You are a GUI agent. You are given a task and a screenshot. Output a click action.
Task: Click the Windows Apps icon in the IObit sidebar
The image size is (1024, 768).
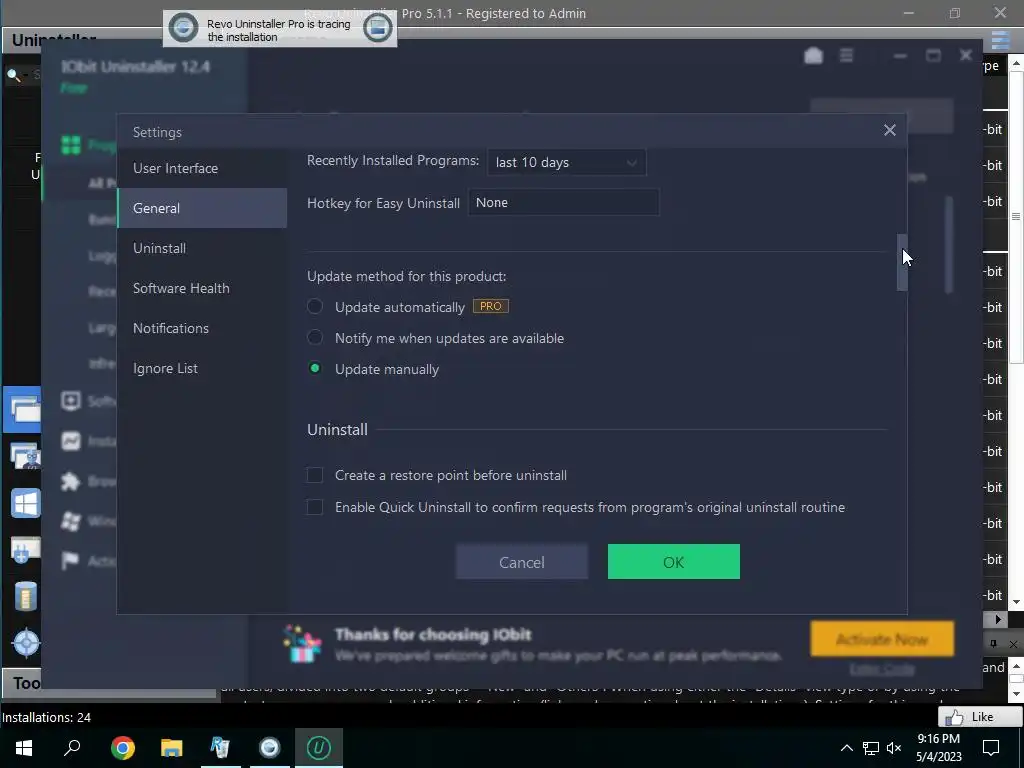[71, 520]
